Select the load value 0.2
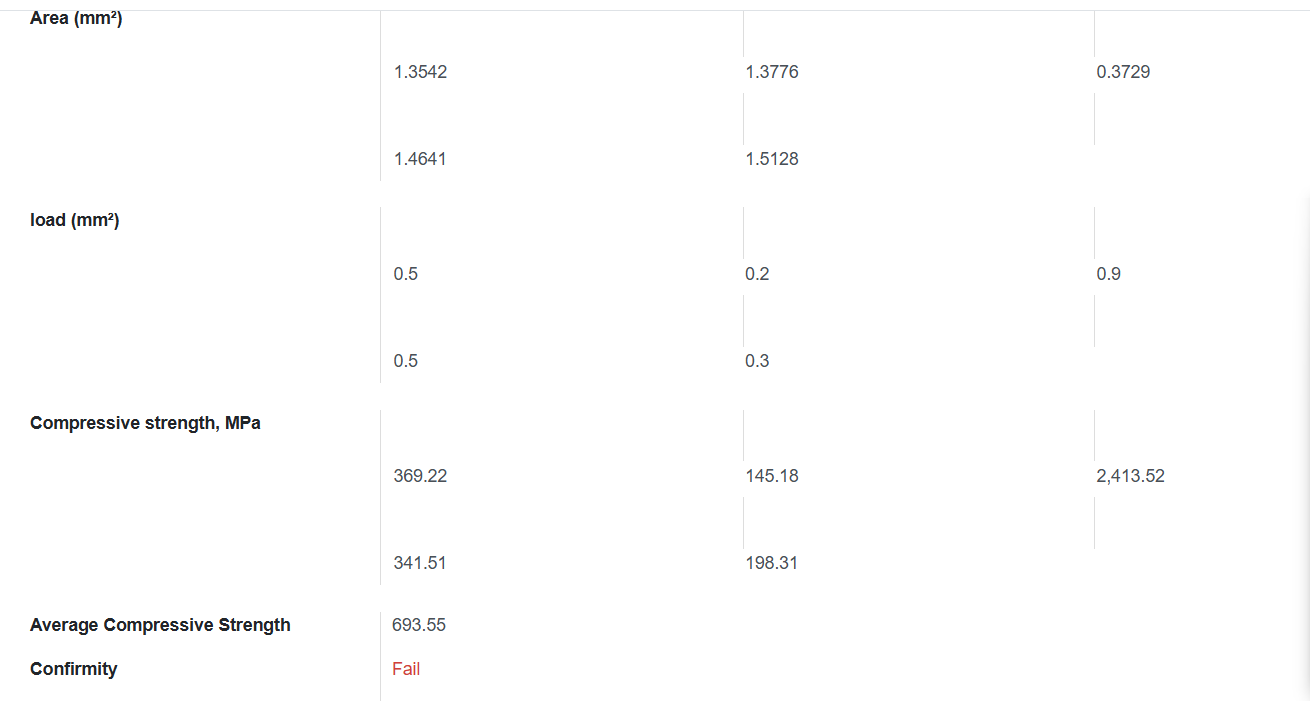Viewport: 1310px width, 701px height. [x=757, y=274]
